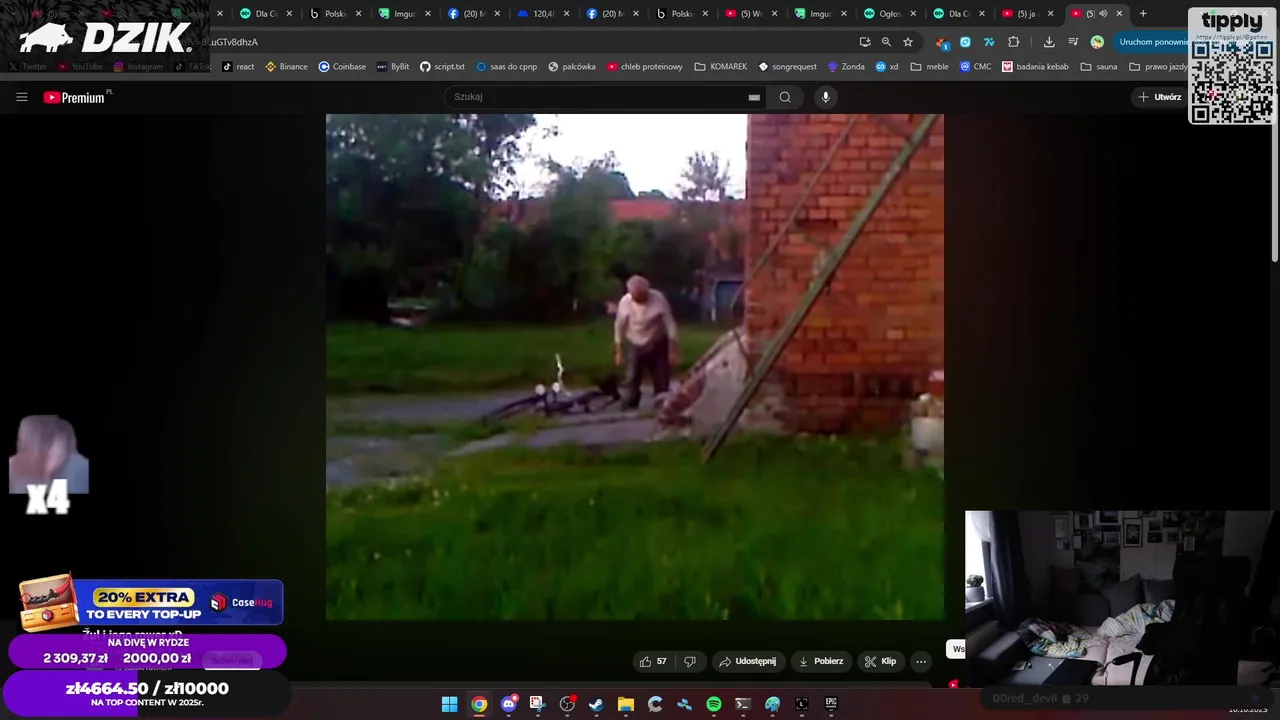The height and width of the screenshot is (720, 1280).
Task: Open the palcówka bookmark
Action: tap(572, 67)
